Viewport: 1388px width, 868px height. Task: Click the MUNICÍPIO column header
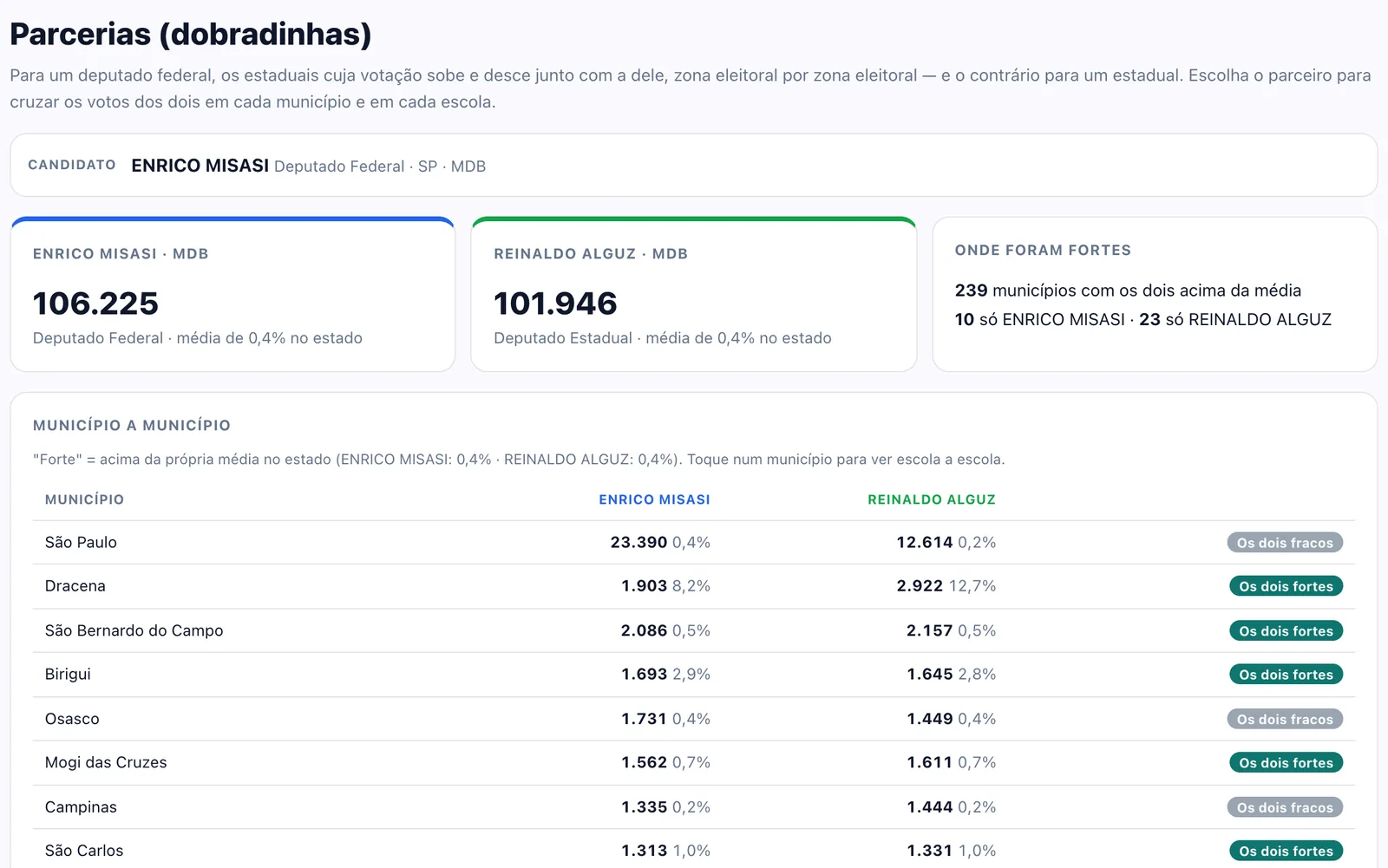pyautogui.click(x=84, y=499)
